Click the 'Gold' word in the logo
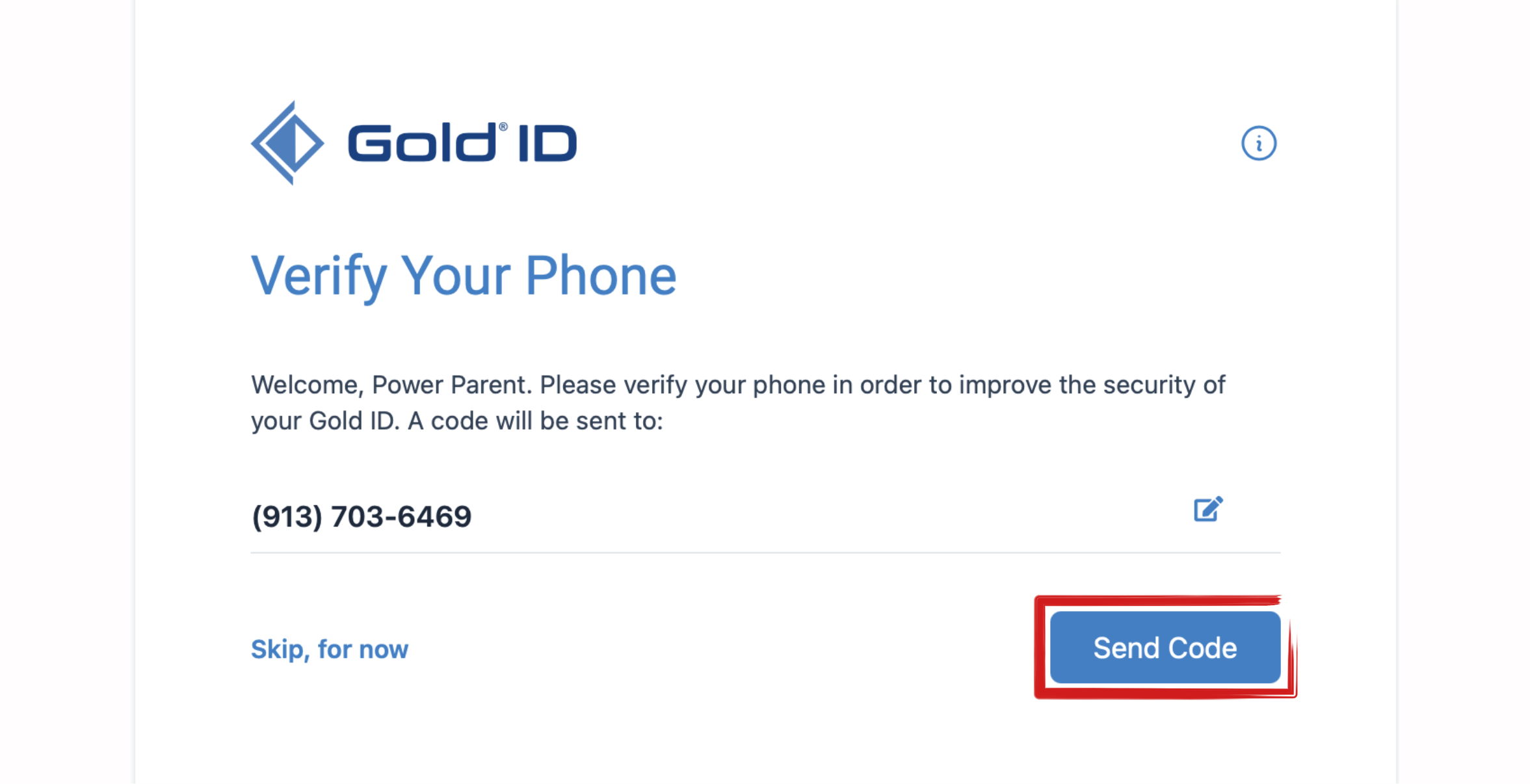1530x784 pixels. 423,142
